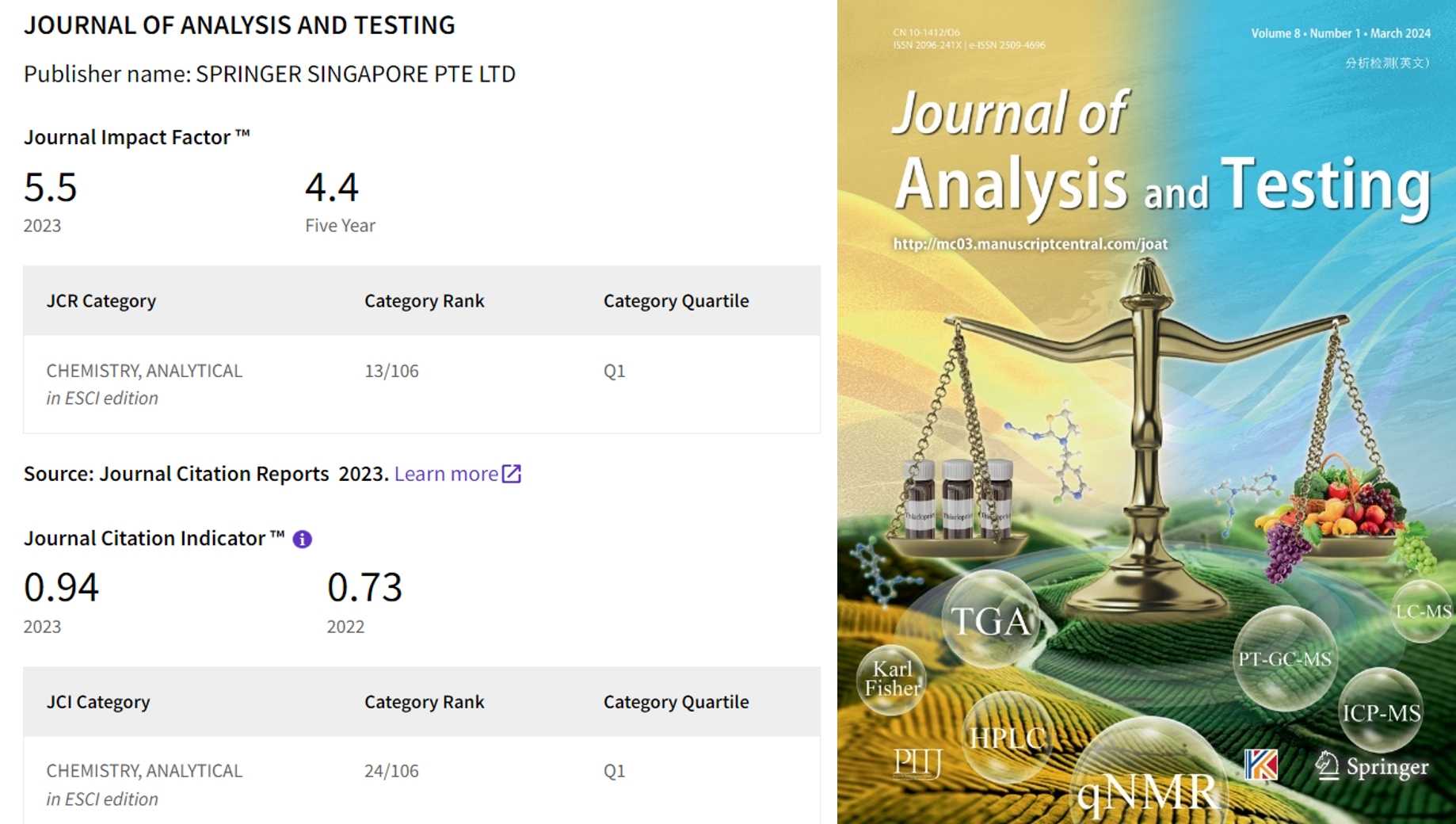This screenshot has height=824, width=1456.
Task: Click the TGA bubble on the cover
Action: (991, 620)
